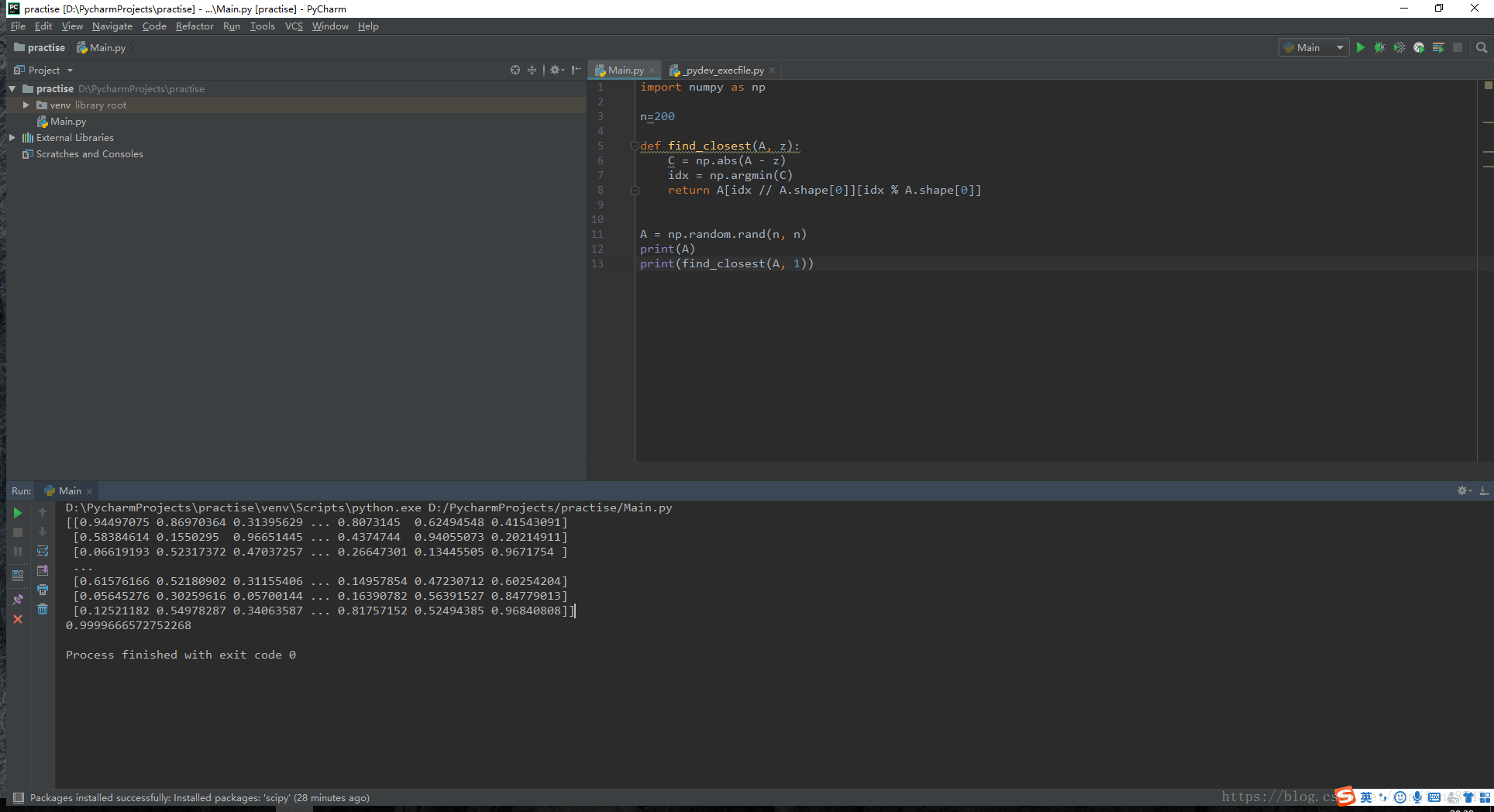This screenshot has width=1494, height=812.
Task: Click the editor error stripe status square
Action: (x=1489, y=85)
